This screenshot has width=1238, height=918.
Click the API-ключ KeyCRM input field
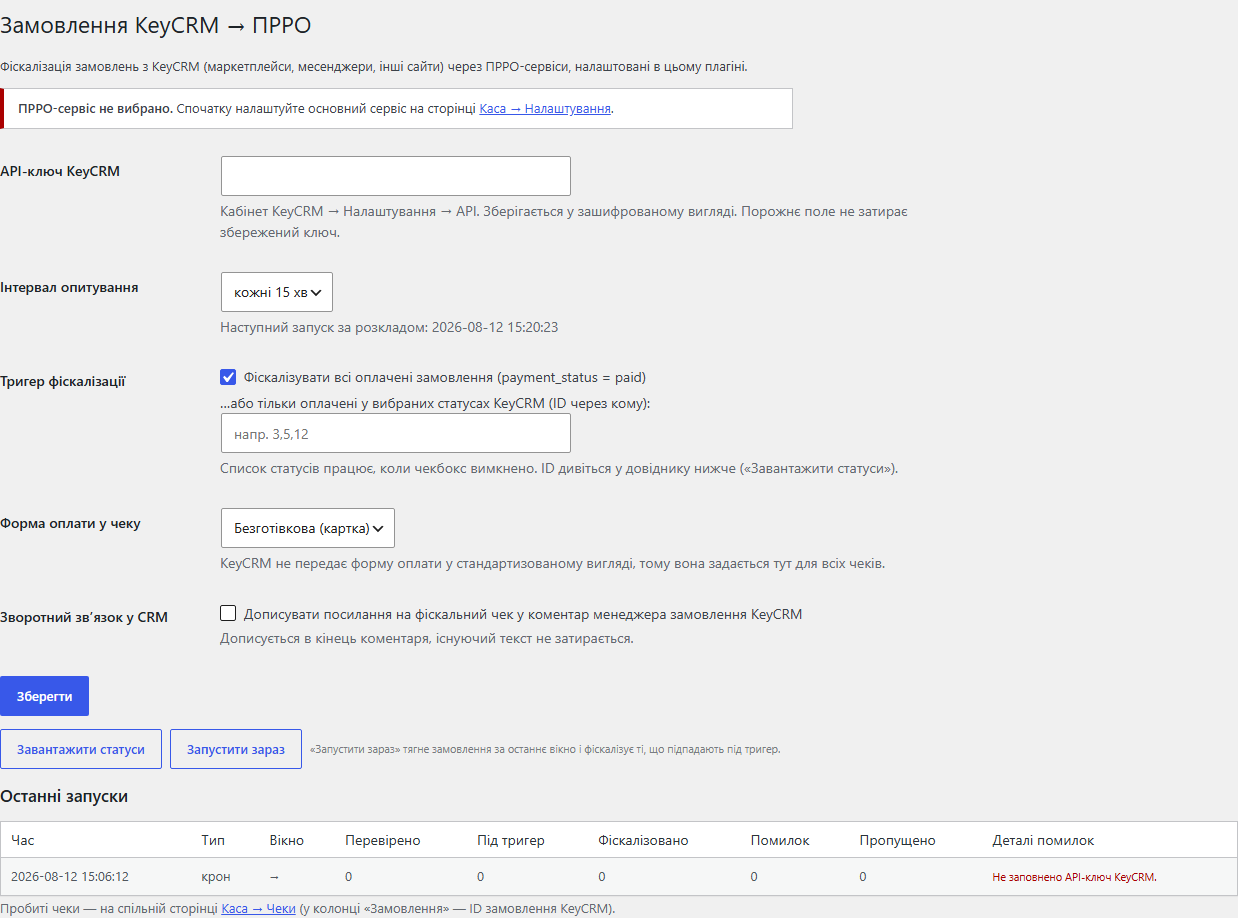(x=395, y=176)
